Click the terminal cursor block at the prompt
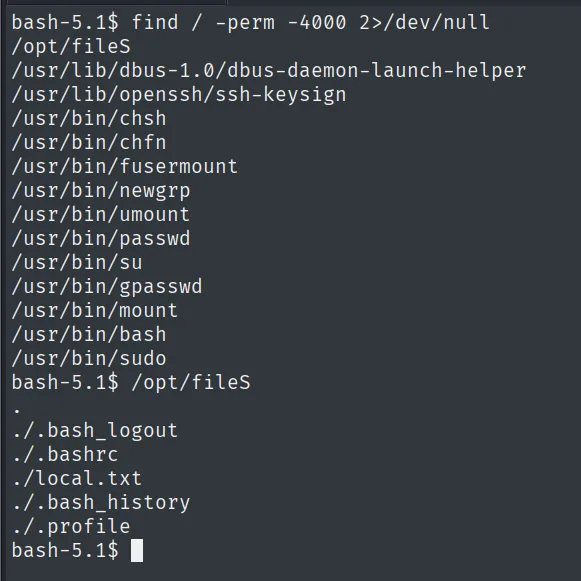Screen dimensions: 581x581 (x=137, y=550)
